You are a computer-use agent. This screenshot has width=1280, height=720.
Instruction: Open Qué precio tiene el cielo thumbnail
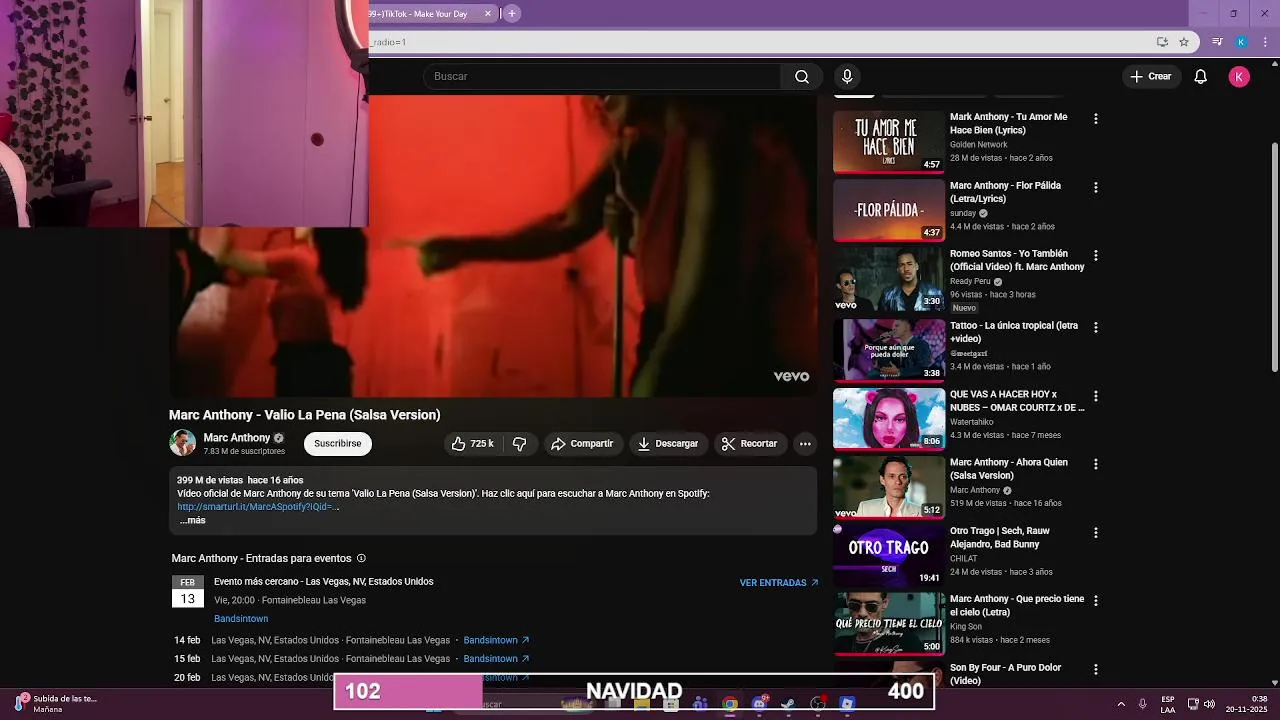[x=889, y=623]
